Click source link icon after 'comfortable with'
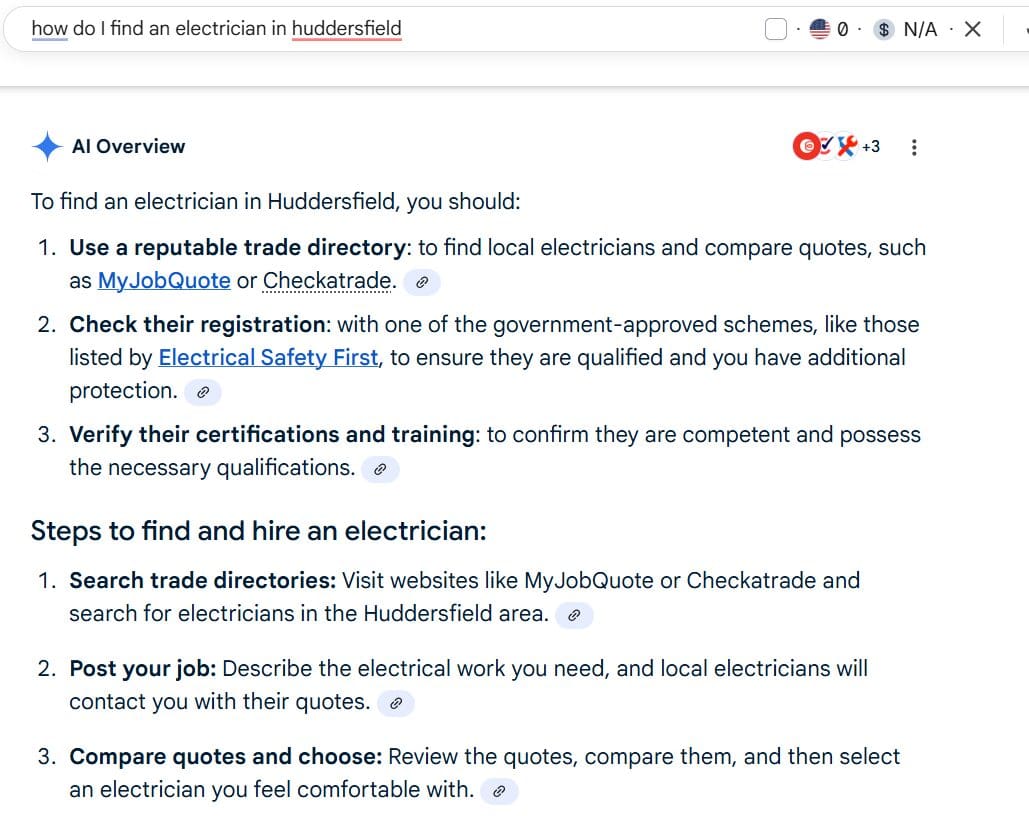1029x816 pixels. pyautogui.click(x=499, y=791)
